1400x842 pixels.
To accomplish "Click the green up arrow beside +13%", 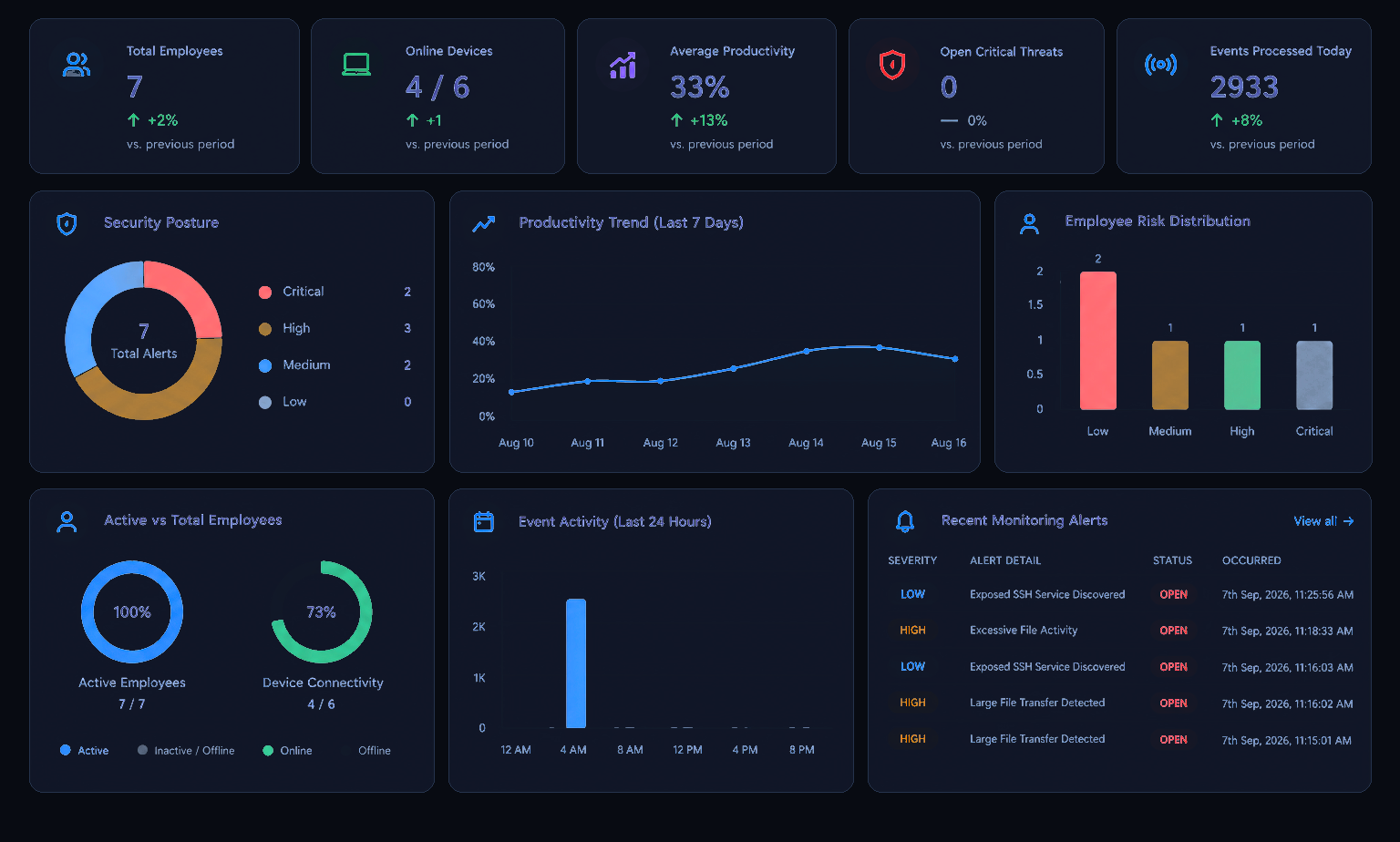I will click(x=676, y=120).
